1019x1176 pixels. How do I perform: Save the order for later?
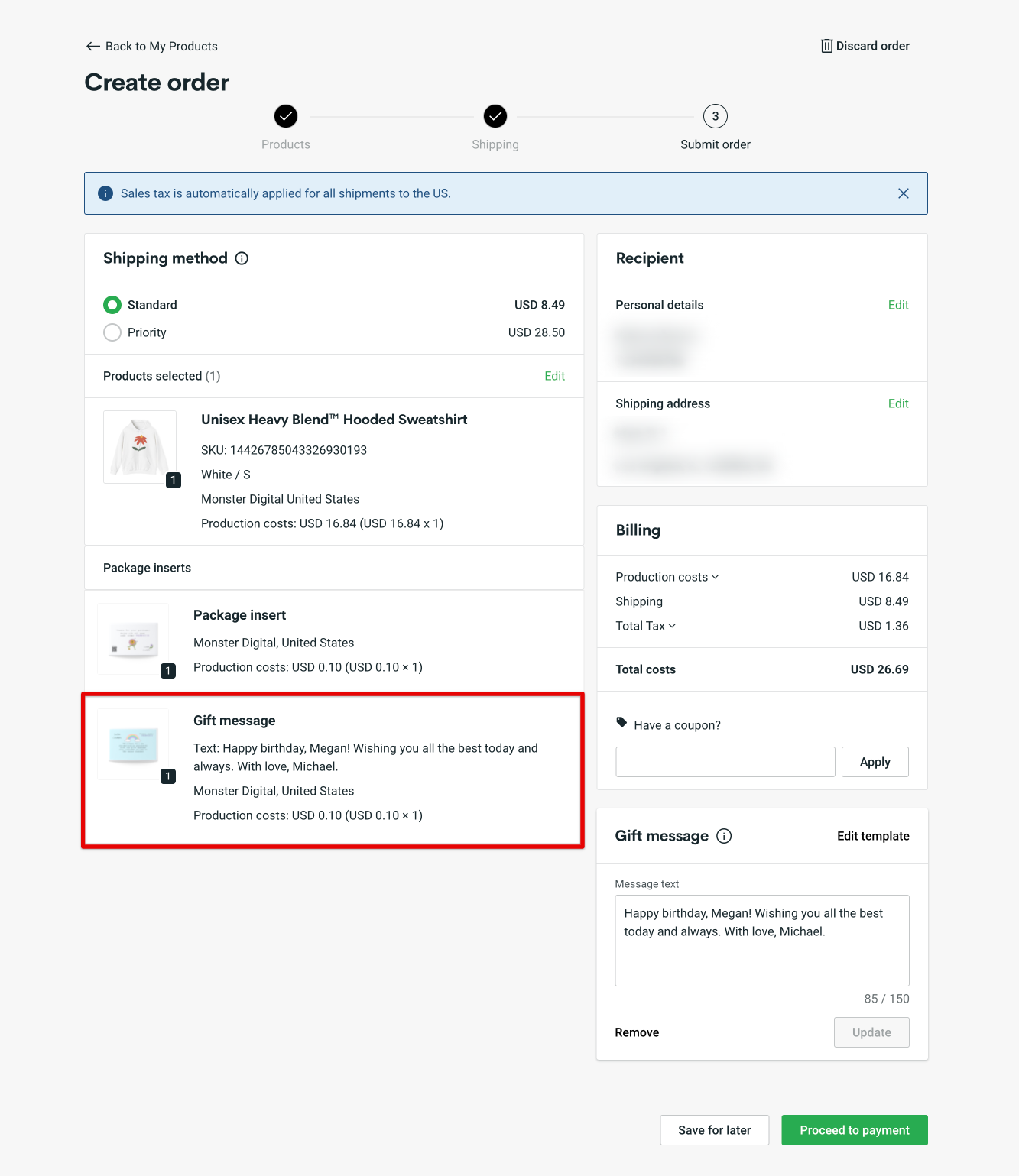[x=714, y=1129]
